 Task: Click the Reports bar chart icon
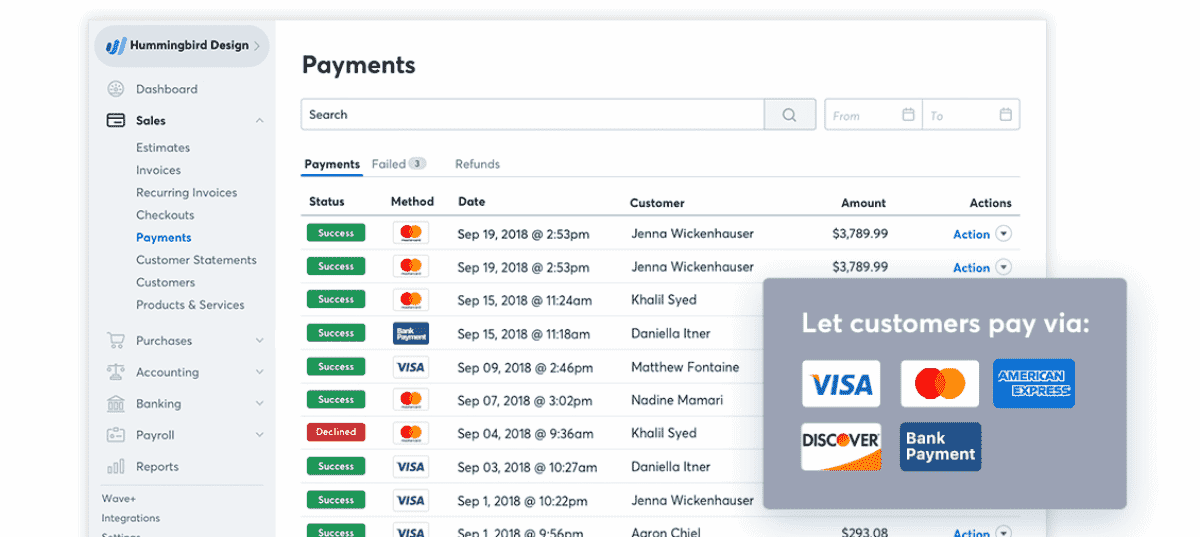click(x=116, y=466)
